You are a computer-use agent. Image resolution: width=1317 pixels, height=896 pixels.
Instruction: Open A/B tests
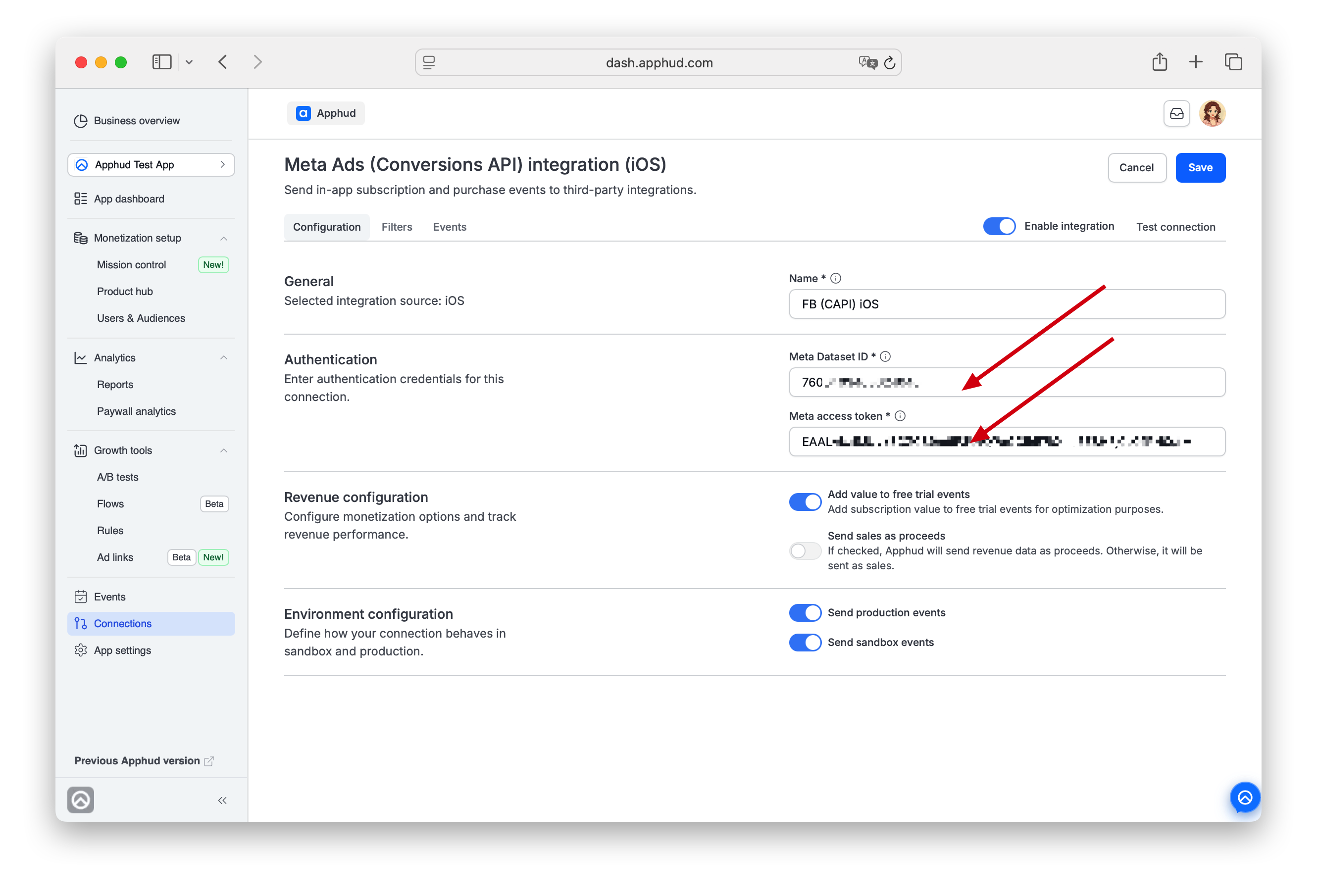(x=117, y=477)
